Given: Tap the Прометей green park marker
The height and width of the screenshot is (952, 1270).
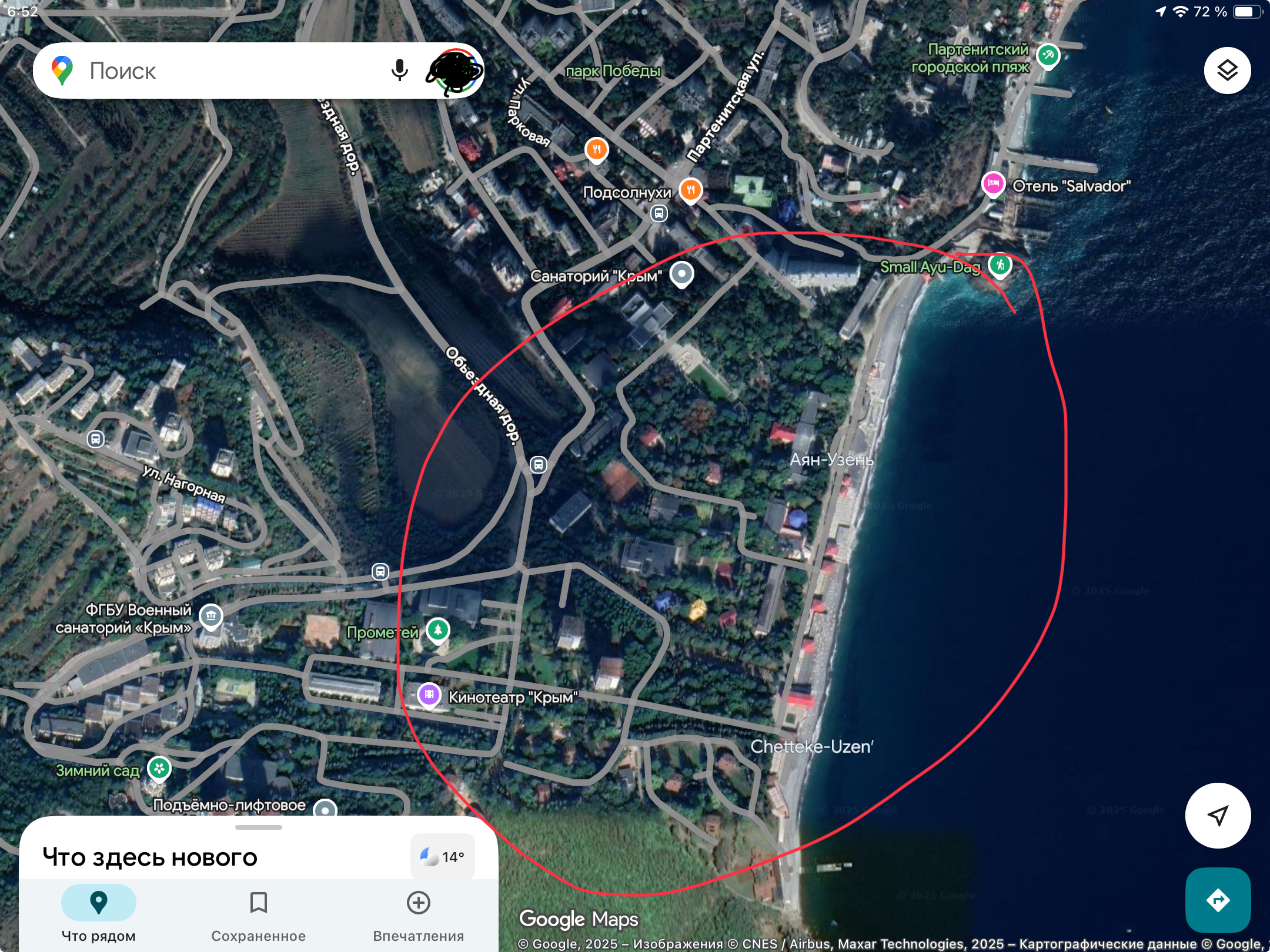Looking at the screenshot, I should point(437,631).
